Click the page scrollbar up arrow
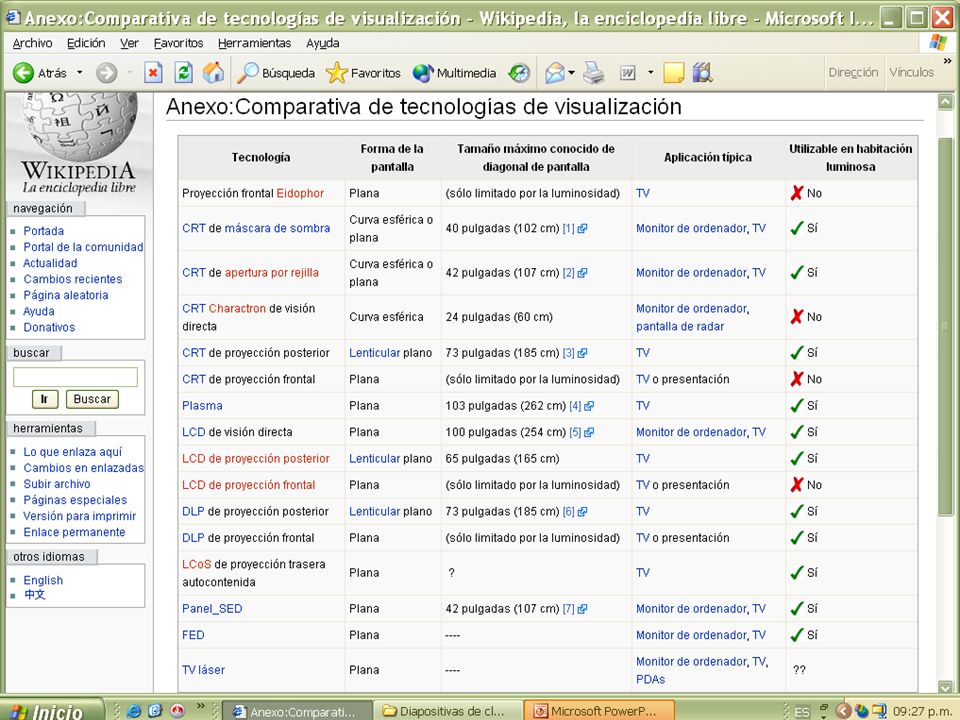The image size is (960, 720). click(945, 102)
